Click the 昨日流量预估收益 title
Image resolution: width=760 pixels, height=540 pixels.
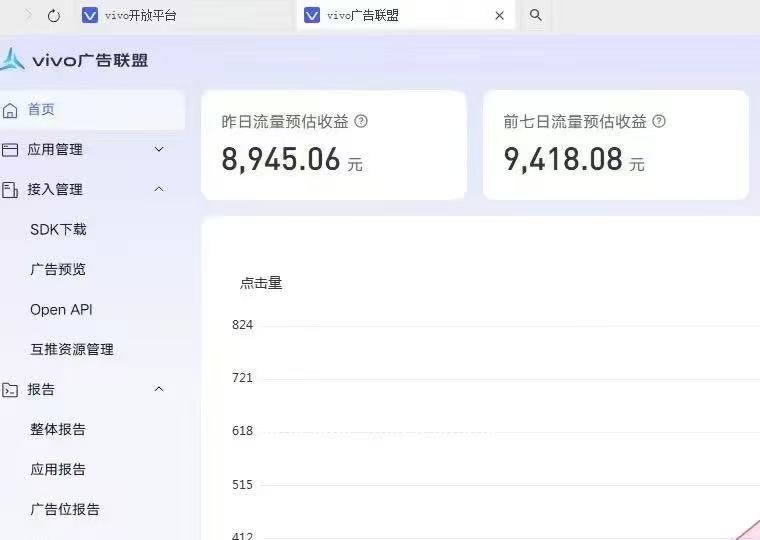285,121
